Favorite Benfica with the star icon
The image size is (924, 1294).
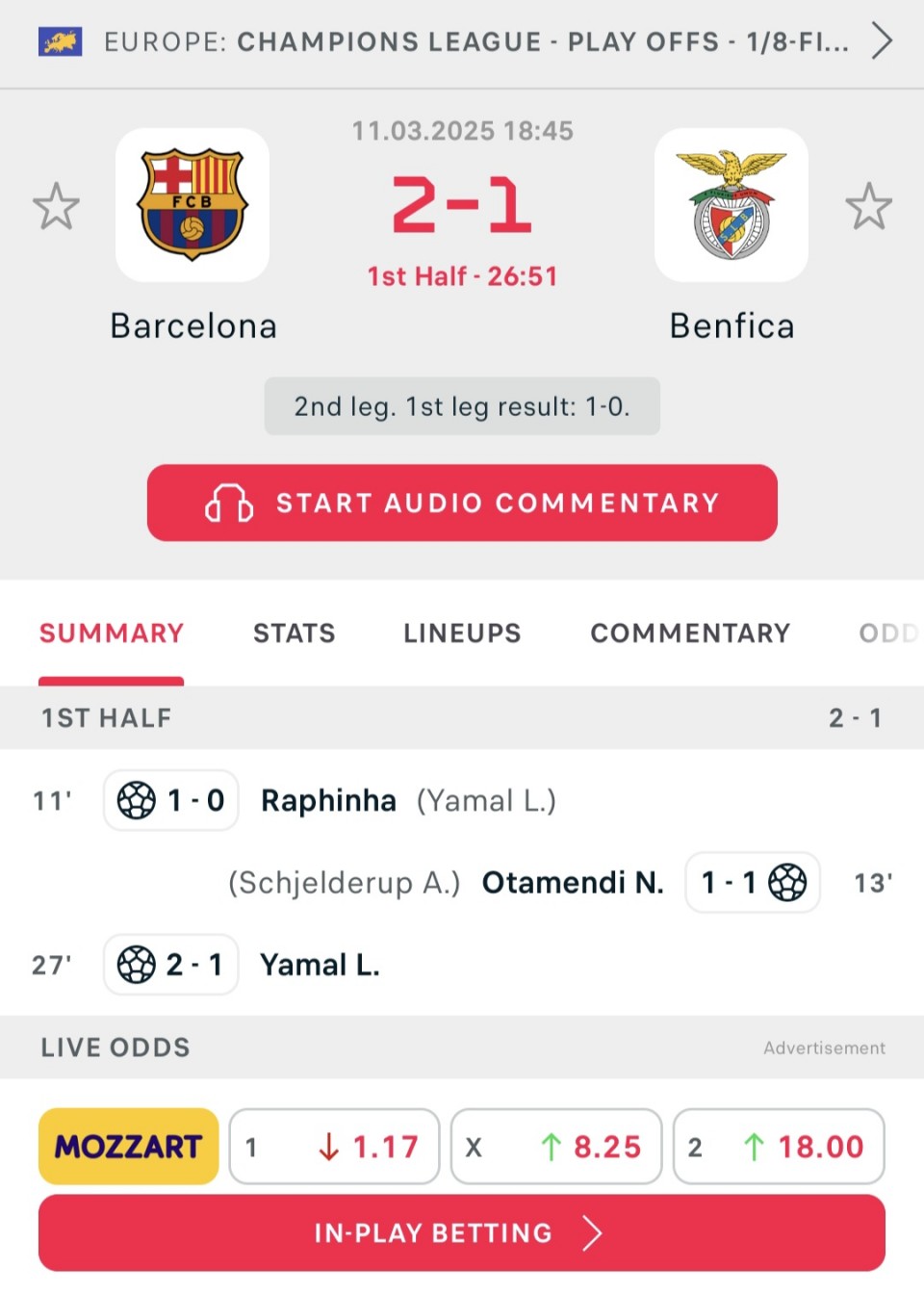pyautogui.click(x=868, y=206)
